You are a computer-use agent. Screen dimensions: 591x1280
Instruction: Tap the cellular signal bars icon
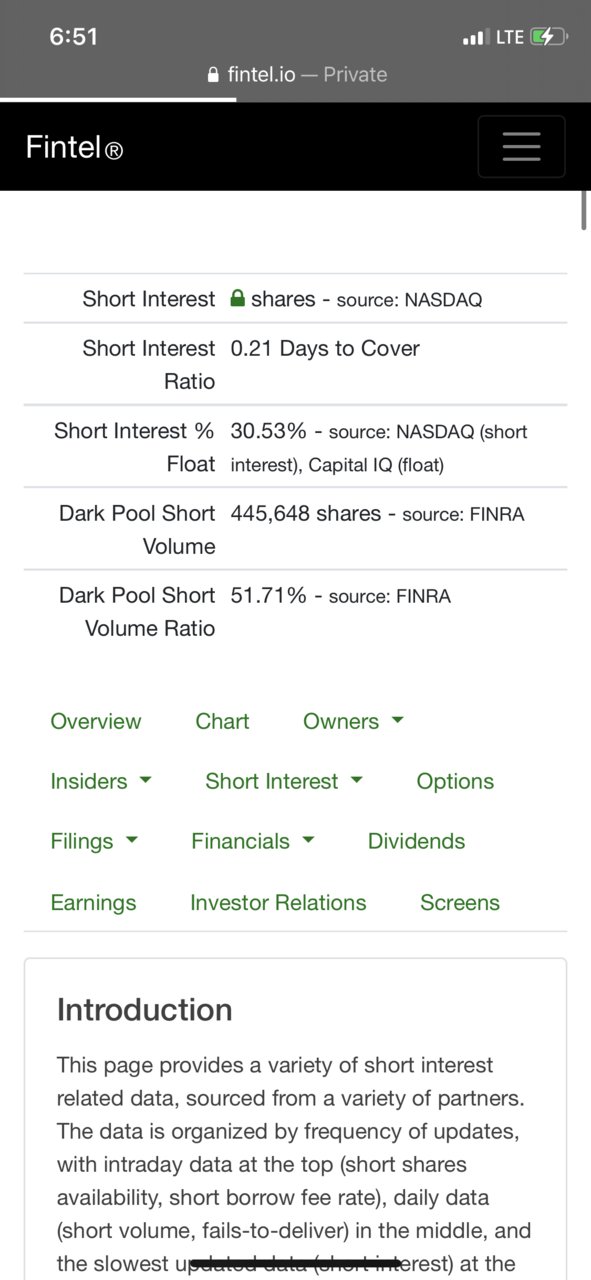click(x=474, y=38)
